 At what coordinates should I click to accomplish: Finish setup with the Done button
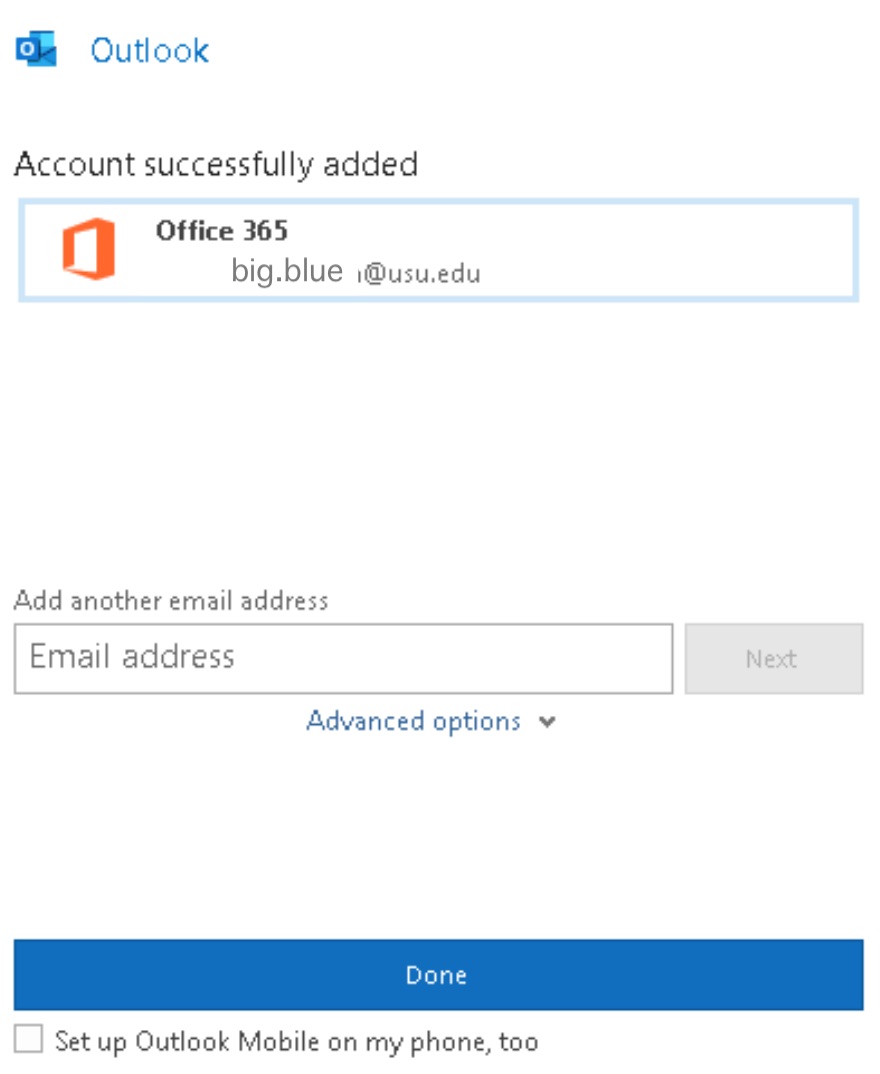[438, 975]
